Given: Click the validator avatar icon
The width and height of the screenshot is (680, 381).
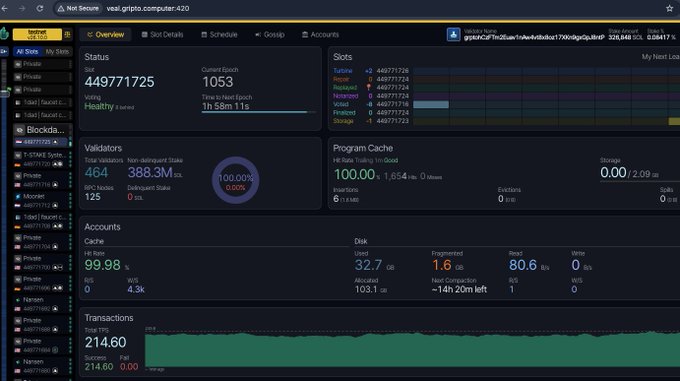Looking at the screenshot, I should [453, 34].
